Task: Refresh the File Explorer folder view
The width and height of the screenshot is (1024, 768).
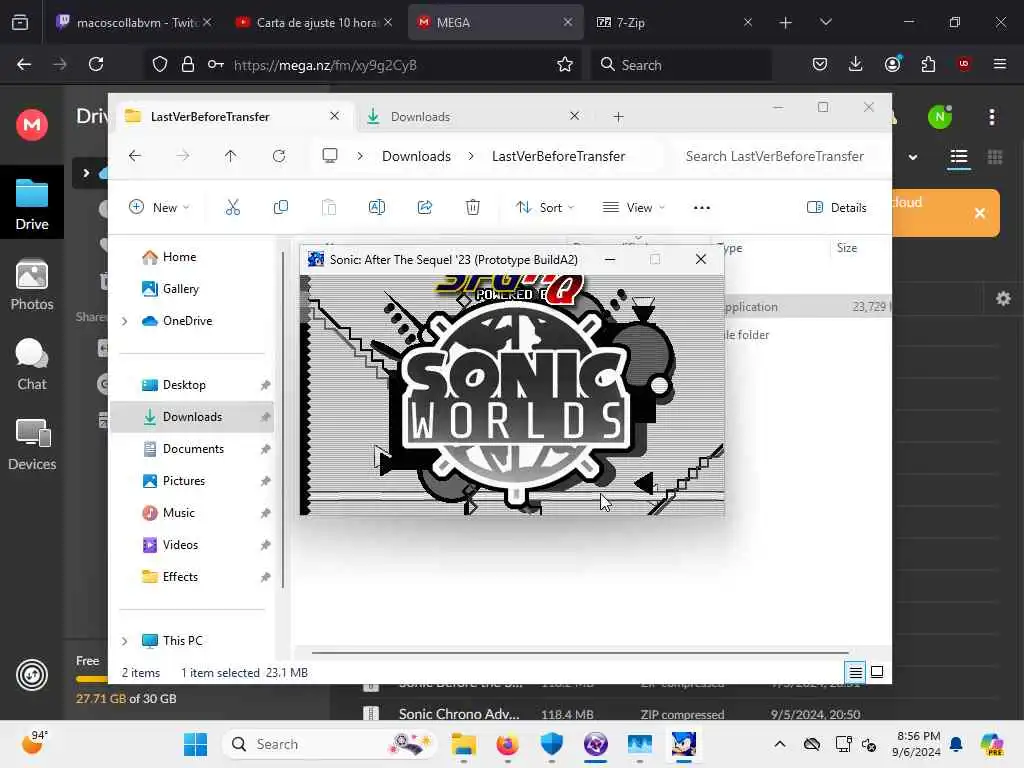Action: [279, 156]
